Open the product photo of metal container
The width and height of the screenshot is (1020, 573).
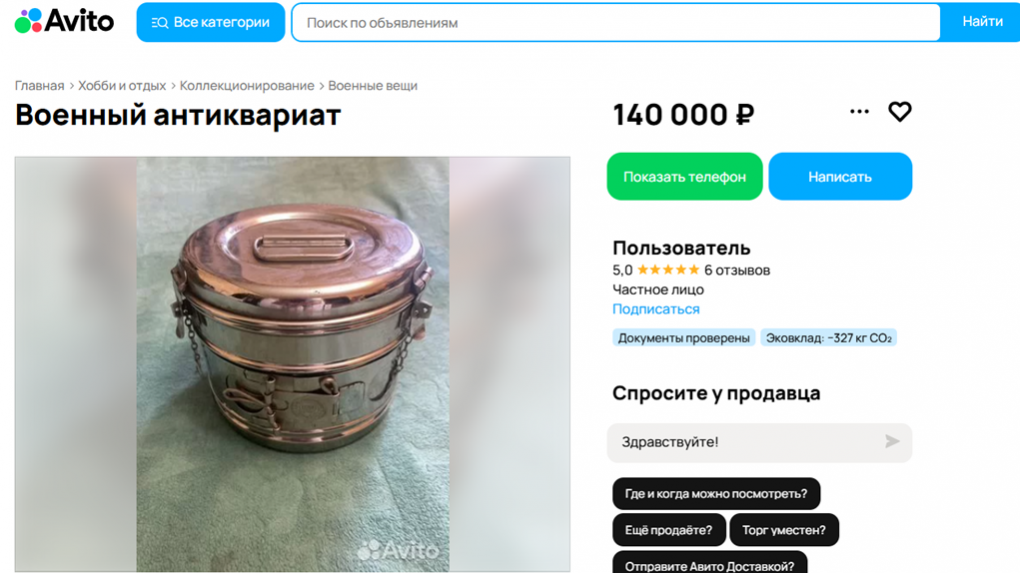(293, 364)
